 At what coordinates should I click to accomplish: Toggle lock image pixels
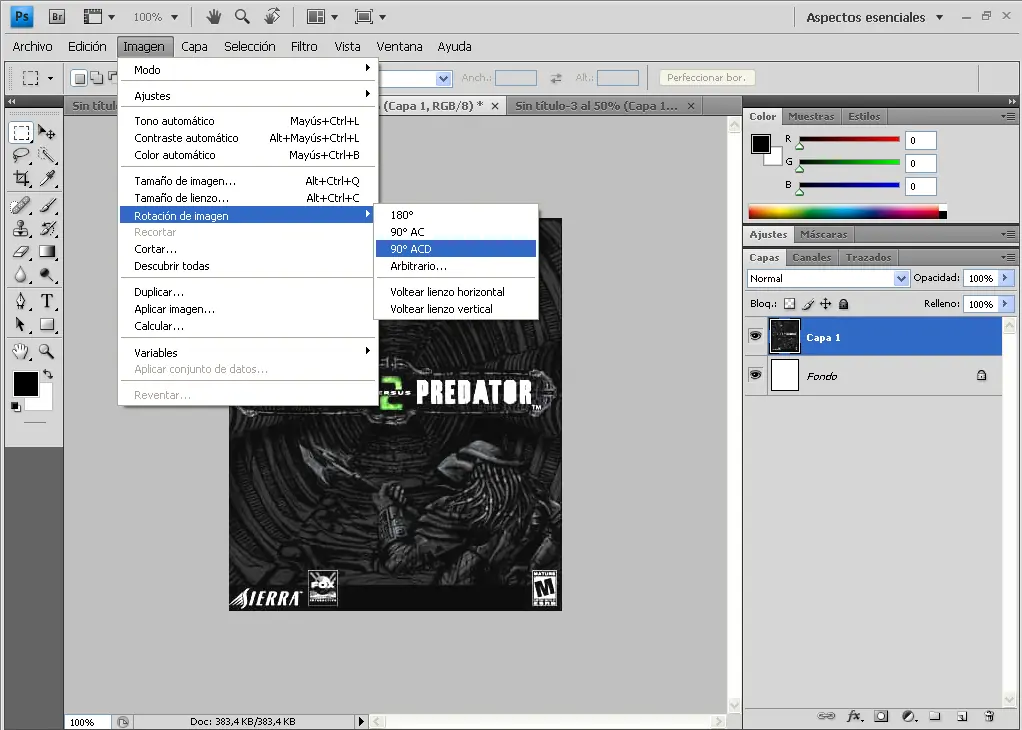[808, 304]
